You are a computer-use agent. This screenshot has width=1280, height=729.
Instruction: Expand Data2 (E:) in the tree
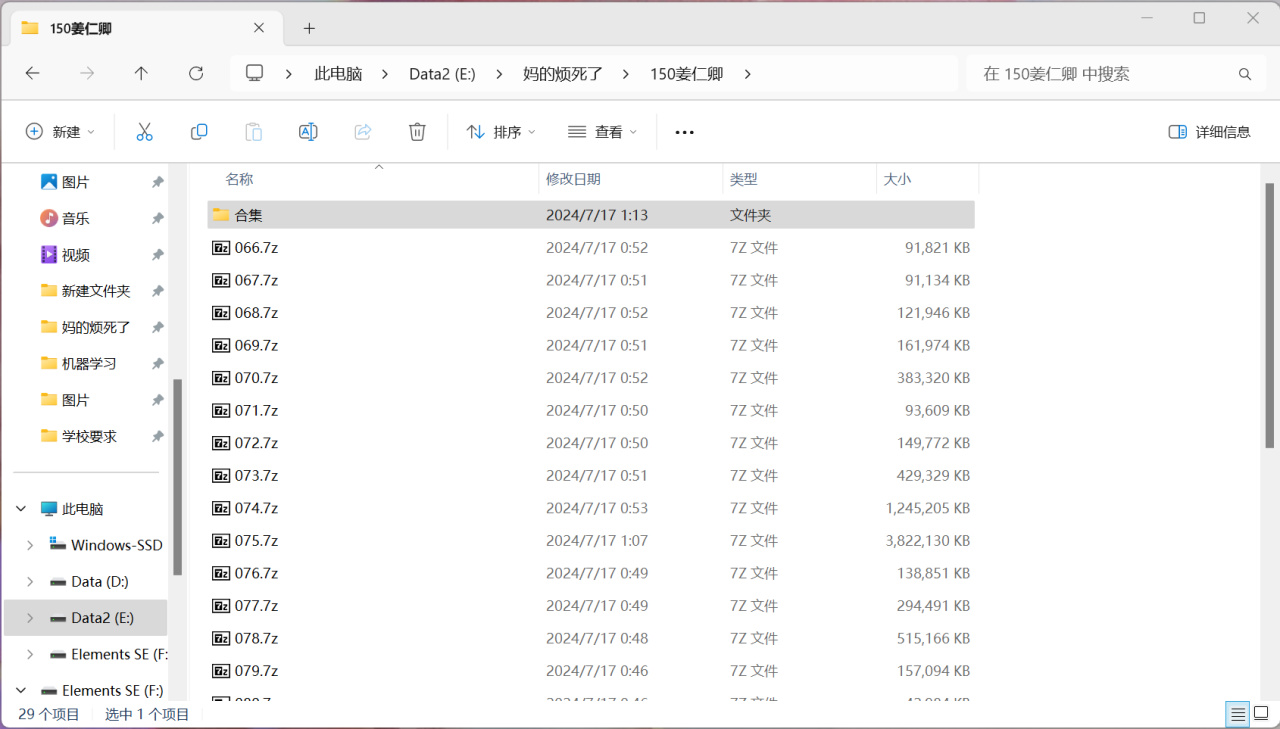pyautogui.click(x=30, y=618)
